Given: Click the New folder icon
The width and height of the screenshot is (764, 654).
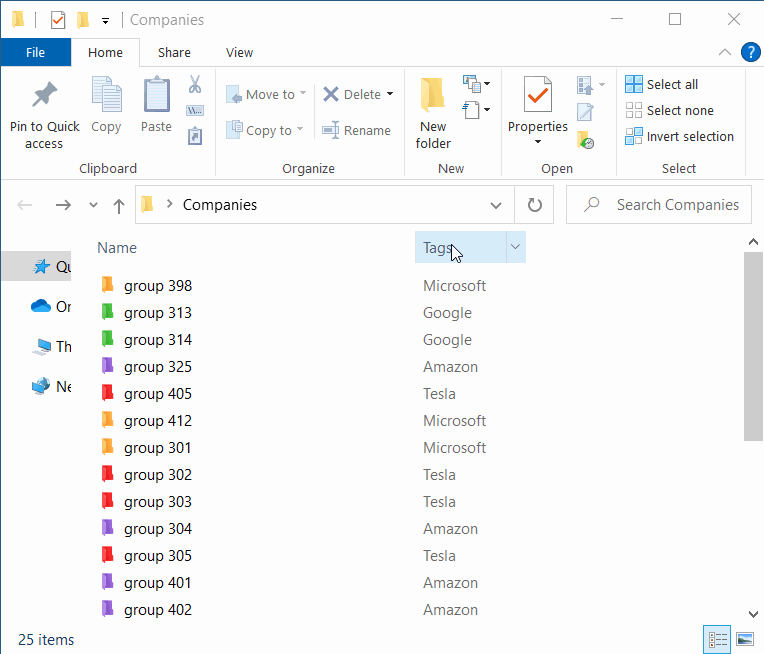Looking at the screenshot, I should click(x=433, y=94).
